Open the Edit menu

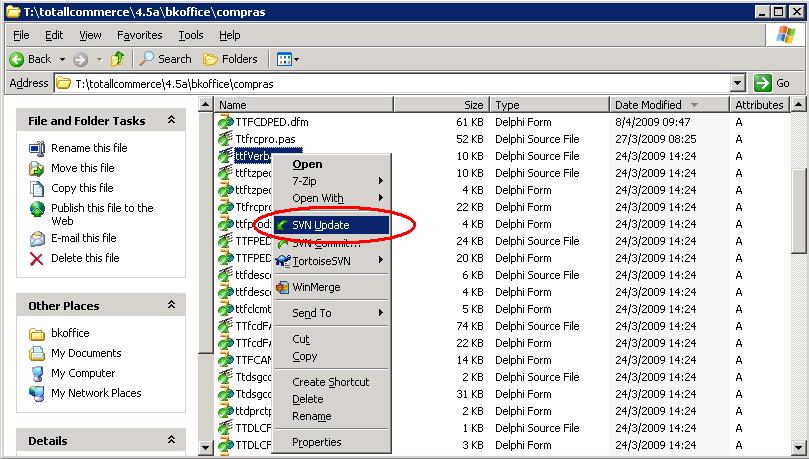tap(54, 35)
